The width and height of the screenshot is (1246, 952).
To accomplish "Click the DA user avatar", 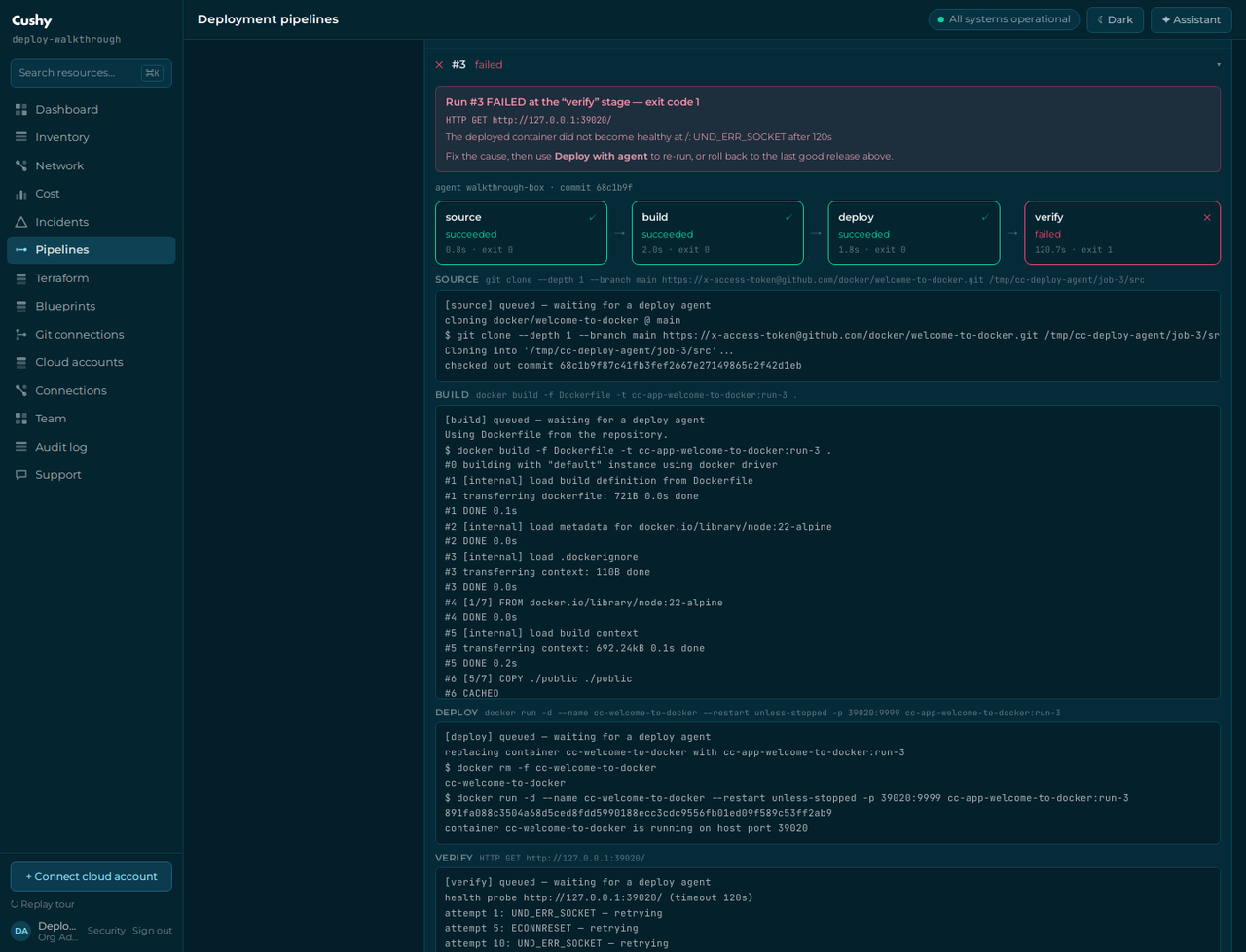I will tap(21, 931).
